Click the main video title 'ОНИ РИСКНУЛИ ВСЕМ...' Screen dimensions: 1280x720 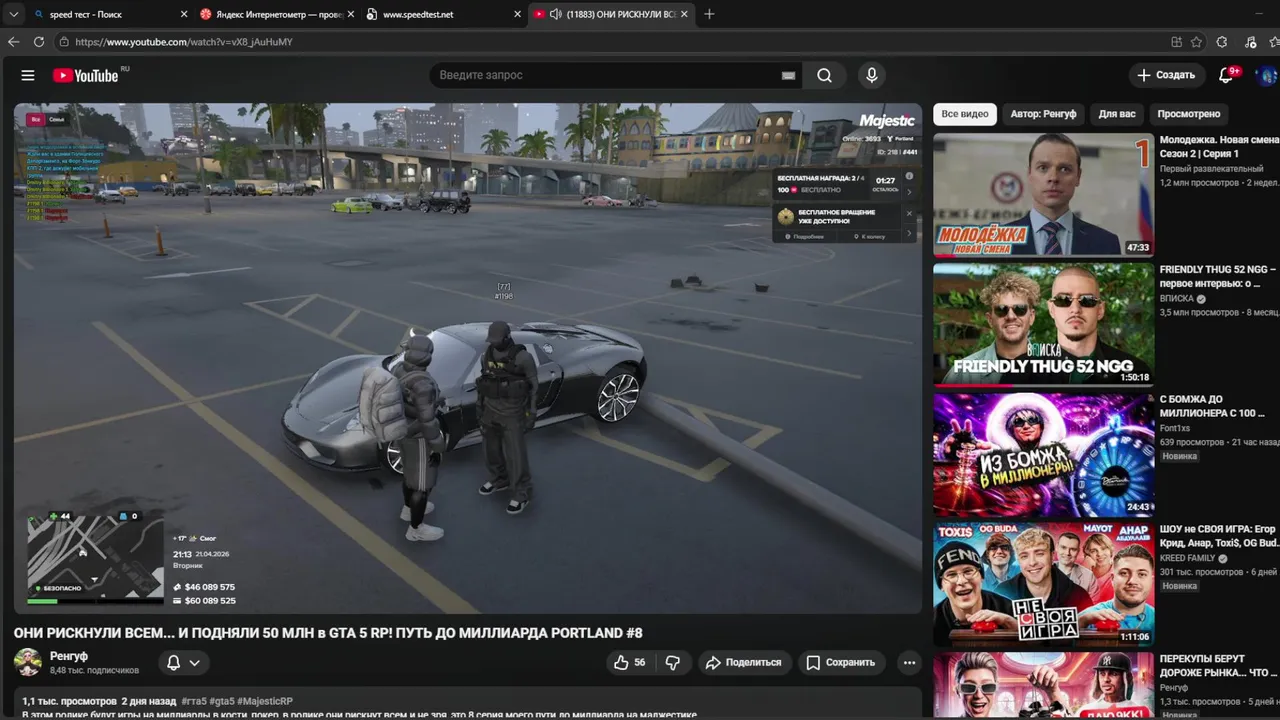point(328,633)
